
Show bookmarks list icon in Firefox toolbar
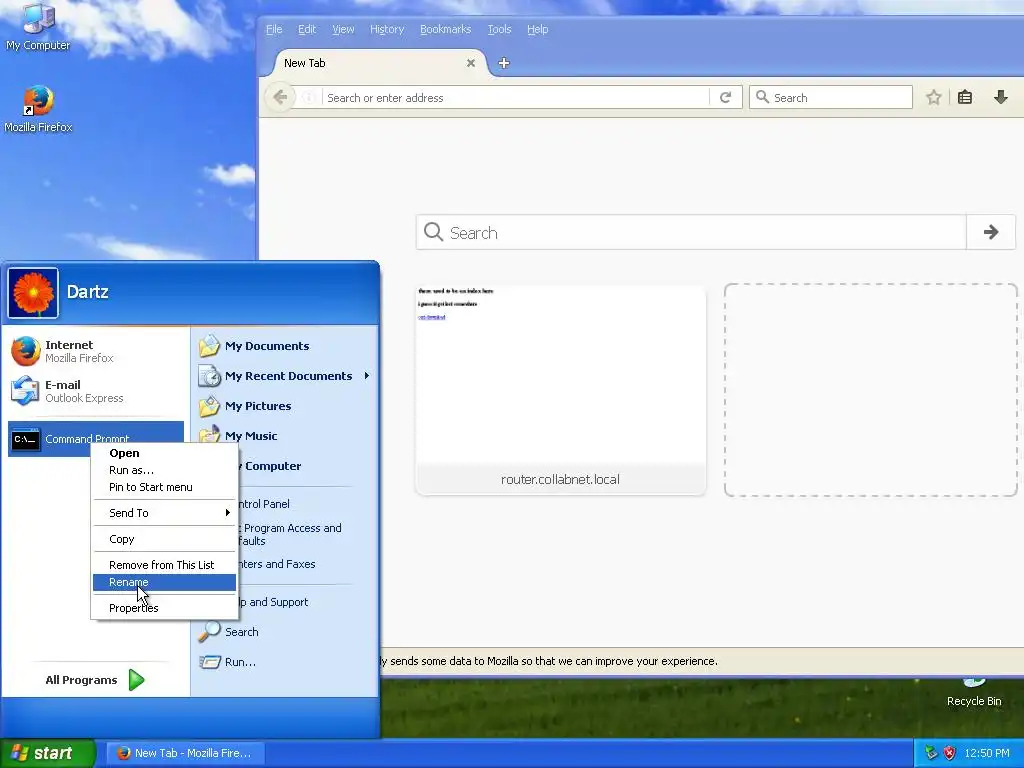click(965, 98)
